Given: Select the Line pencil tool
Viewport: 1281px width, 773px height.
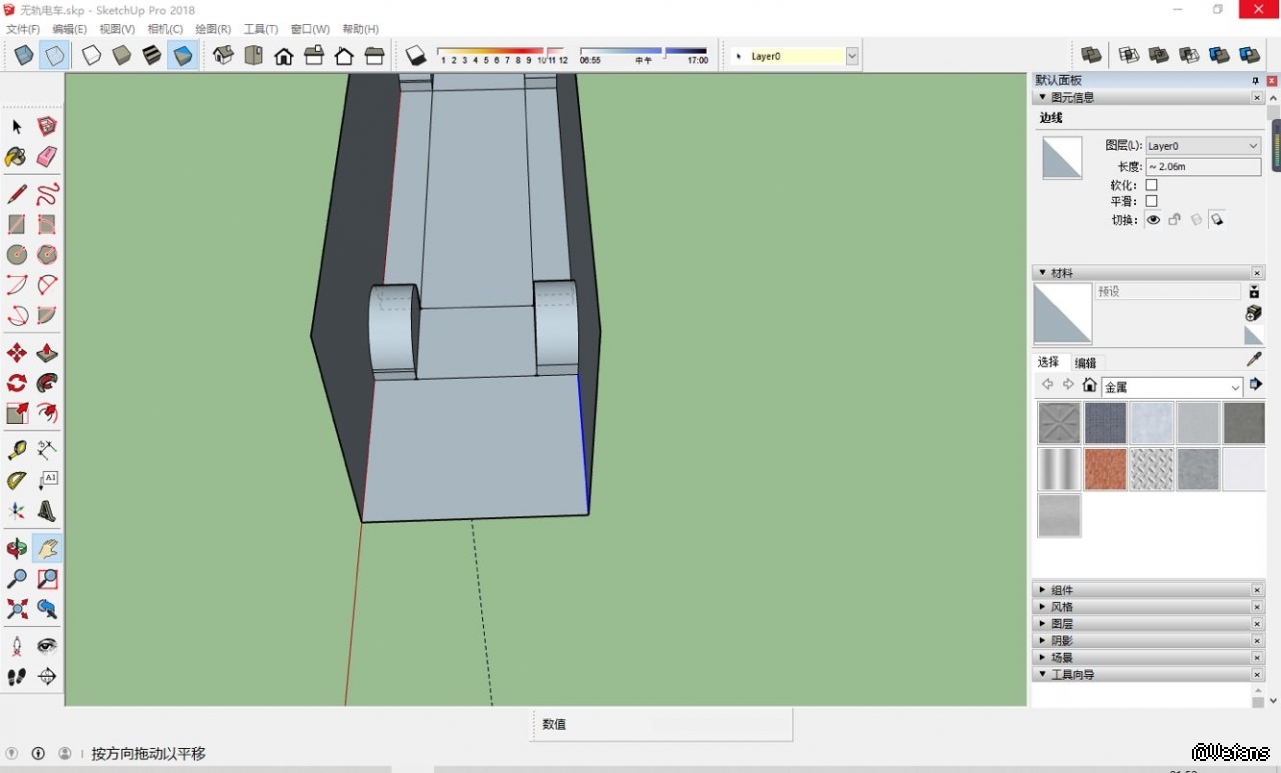Looking at the screenshot, I should [x=17, y=194].
